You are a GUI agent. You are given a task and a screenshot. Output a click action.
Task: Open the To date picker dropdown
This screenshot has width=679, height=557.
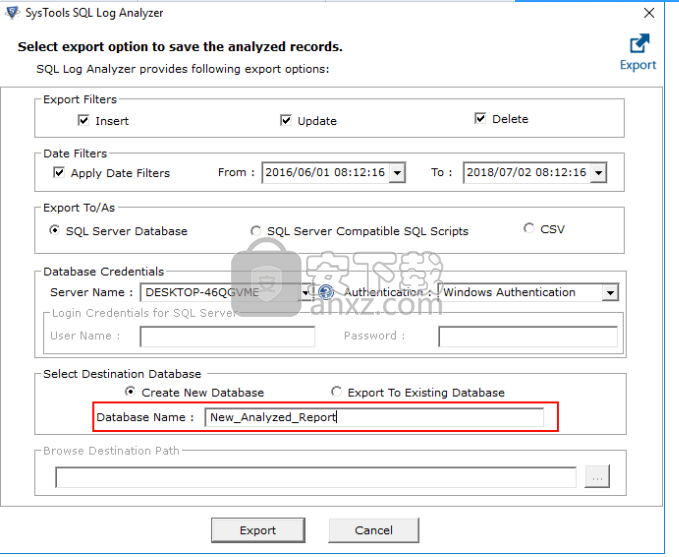[598, 173]
